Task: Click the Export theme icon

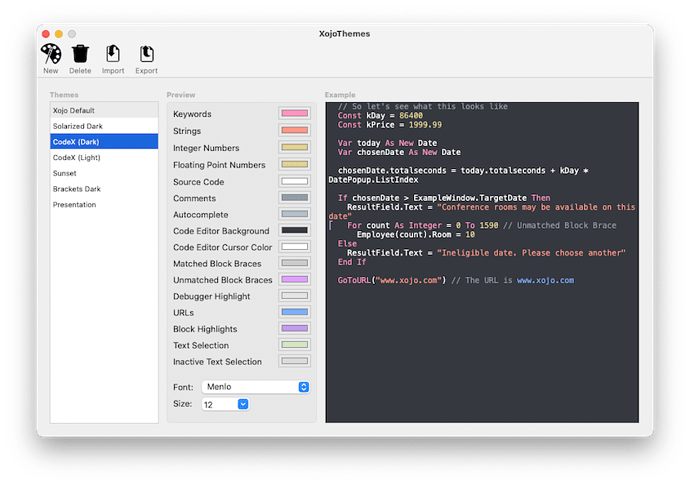Action: [x=147, y=54]
